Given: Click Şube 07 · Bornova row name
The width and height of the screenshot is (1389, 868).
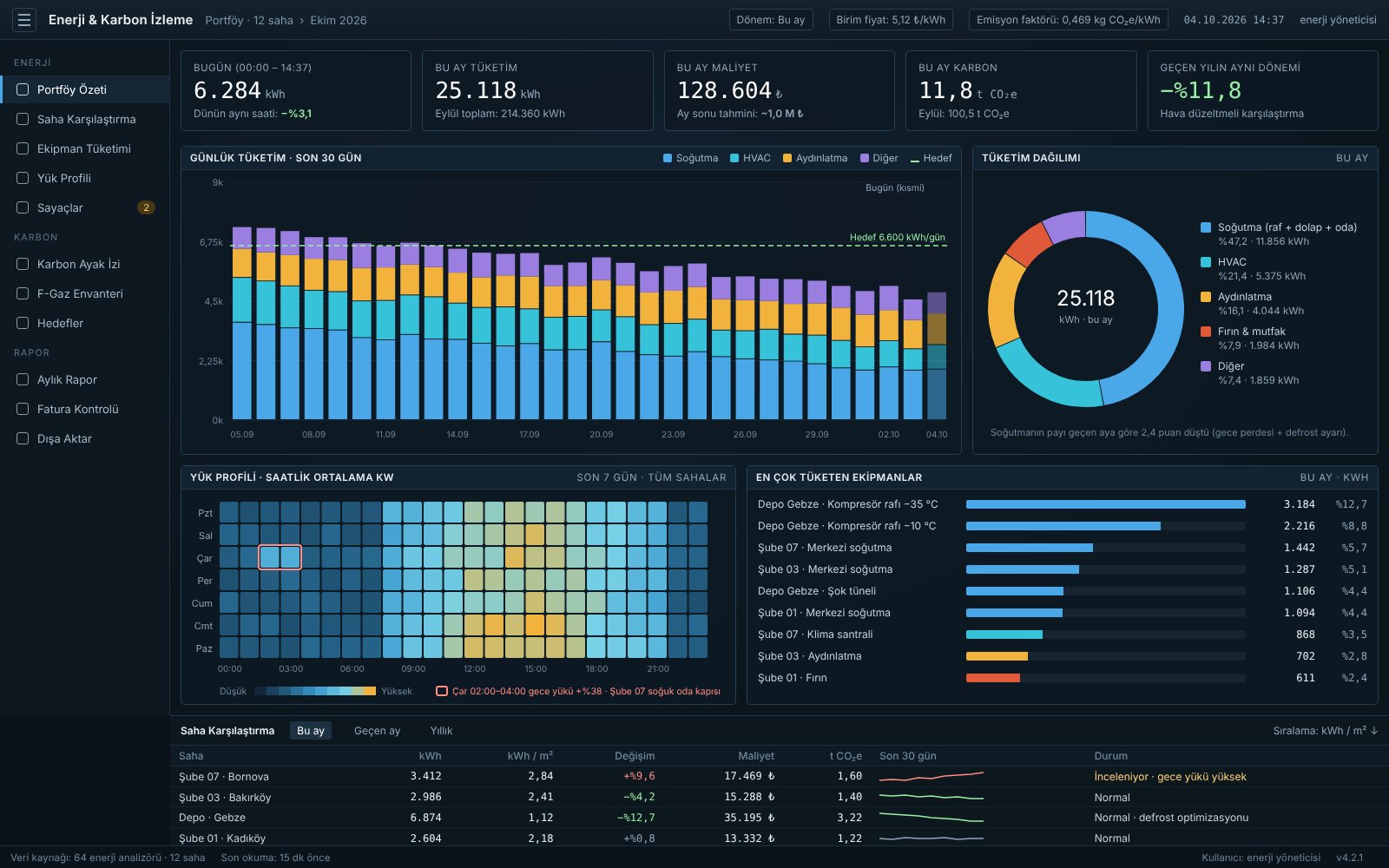Looking at the screenshot, I should click(224, 777).
